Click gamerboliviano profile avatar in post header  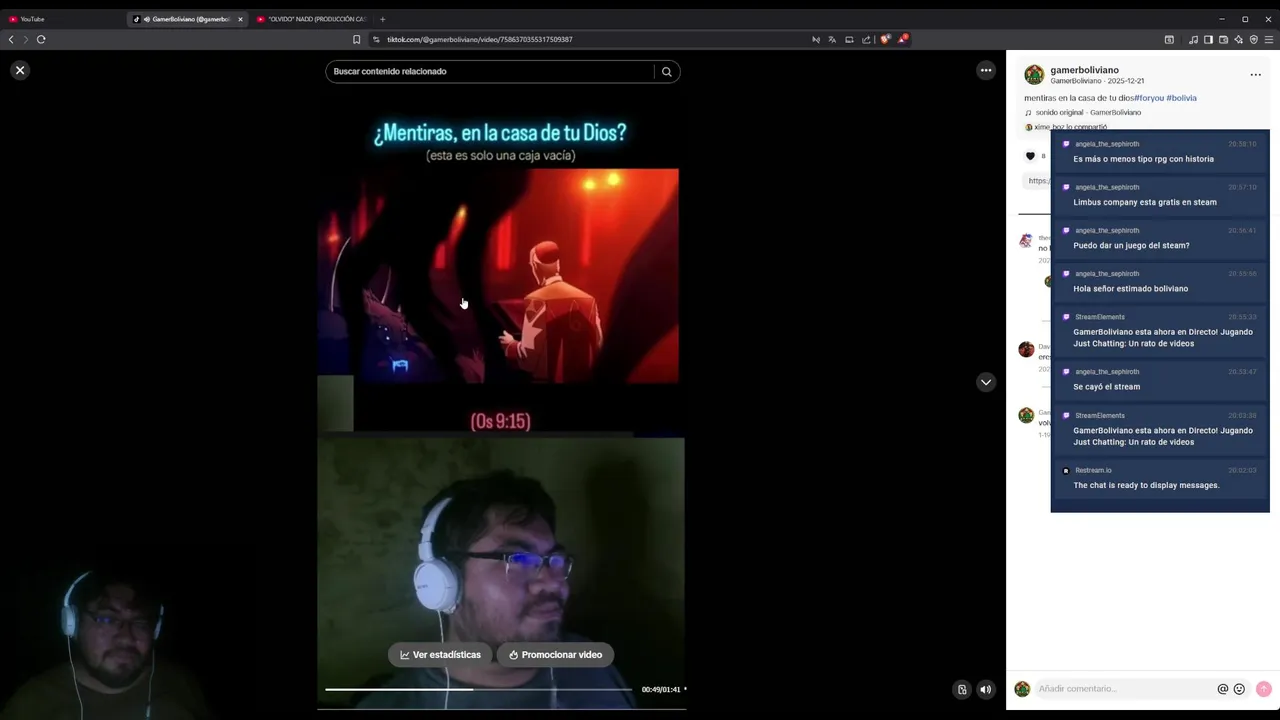pyautogui.click(x=1034, y=75)
